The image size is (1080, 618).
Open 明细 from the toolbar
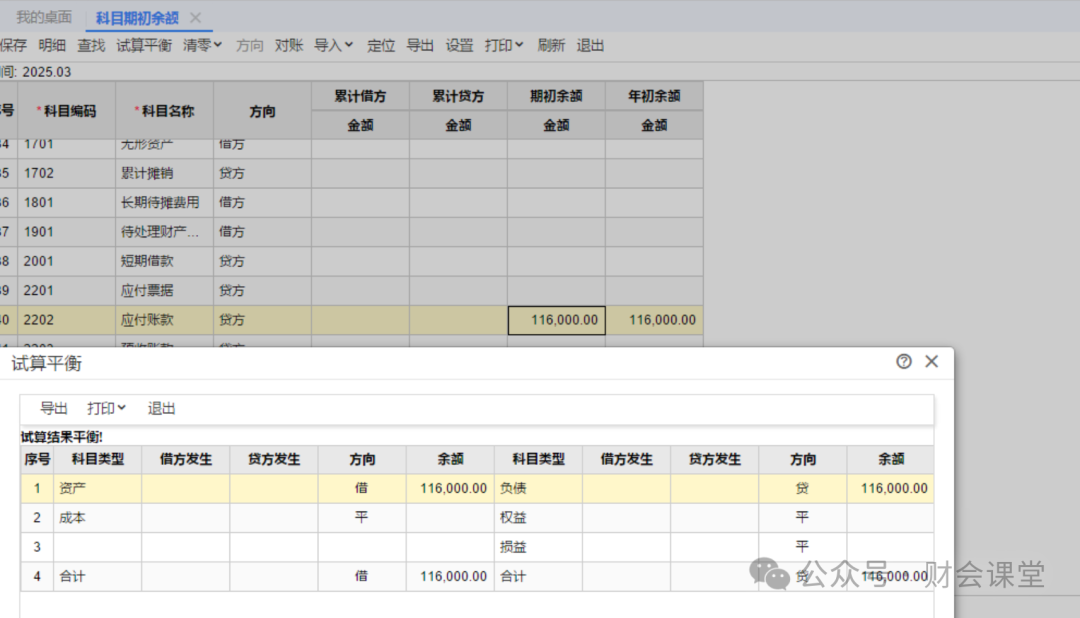click(x=52, y=45)
